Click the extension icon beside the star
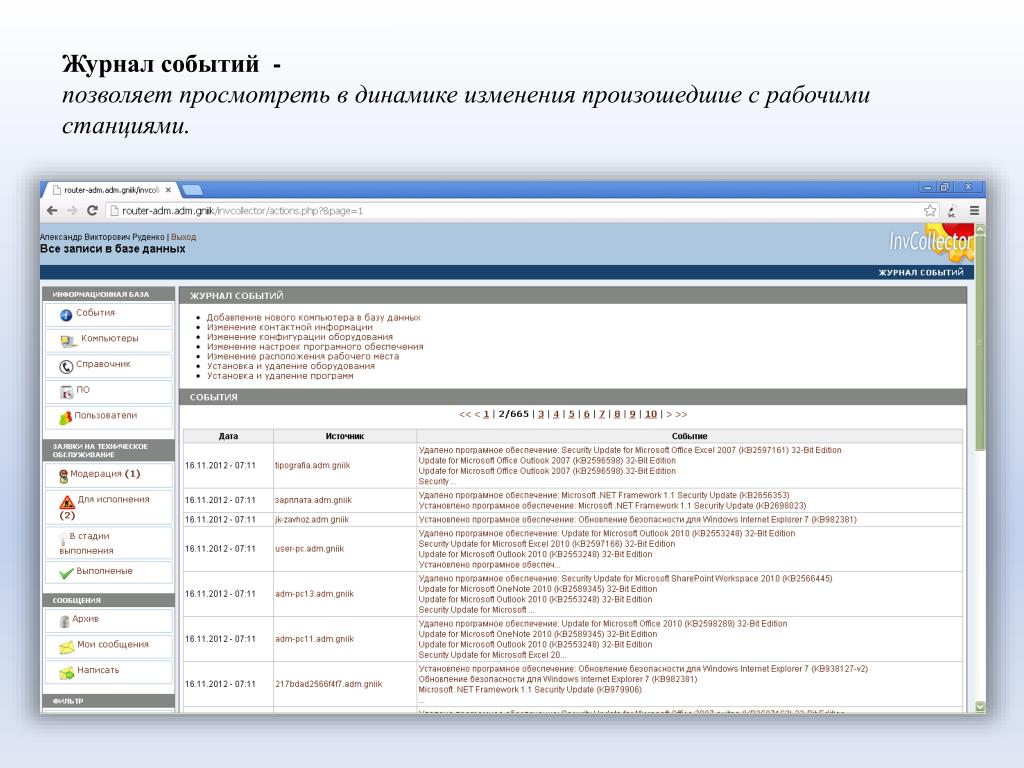The image size is (1024, 768). coord(952,210)
